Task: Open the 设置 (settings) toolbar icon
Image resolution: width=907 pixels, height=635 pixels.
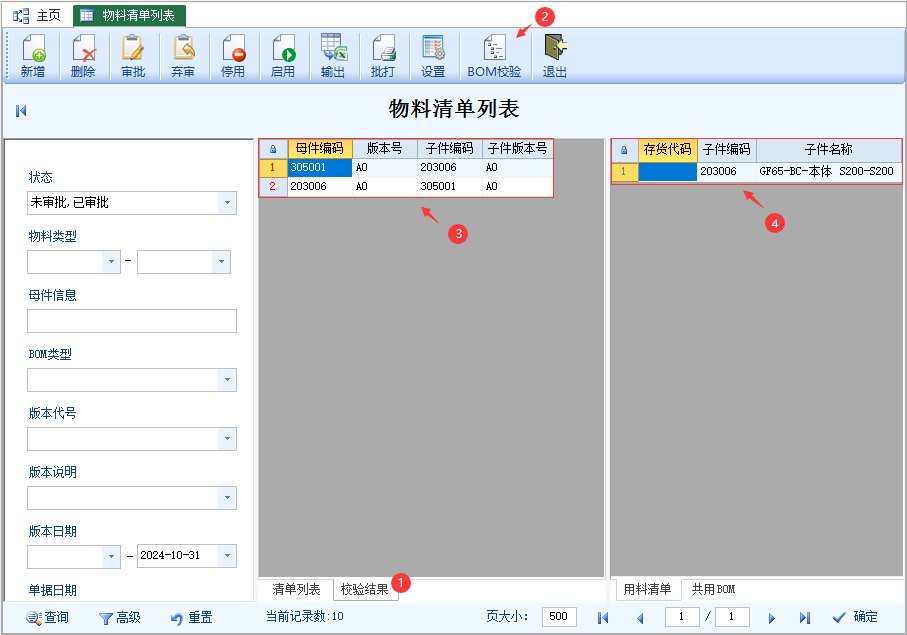Action: click(433, 56)
